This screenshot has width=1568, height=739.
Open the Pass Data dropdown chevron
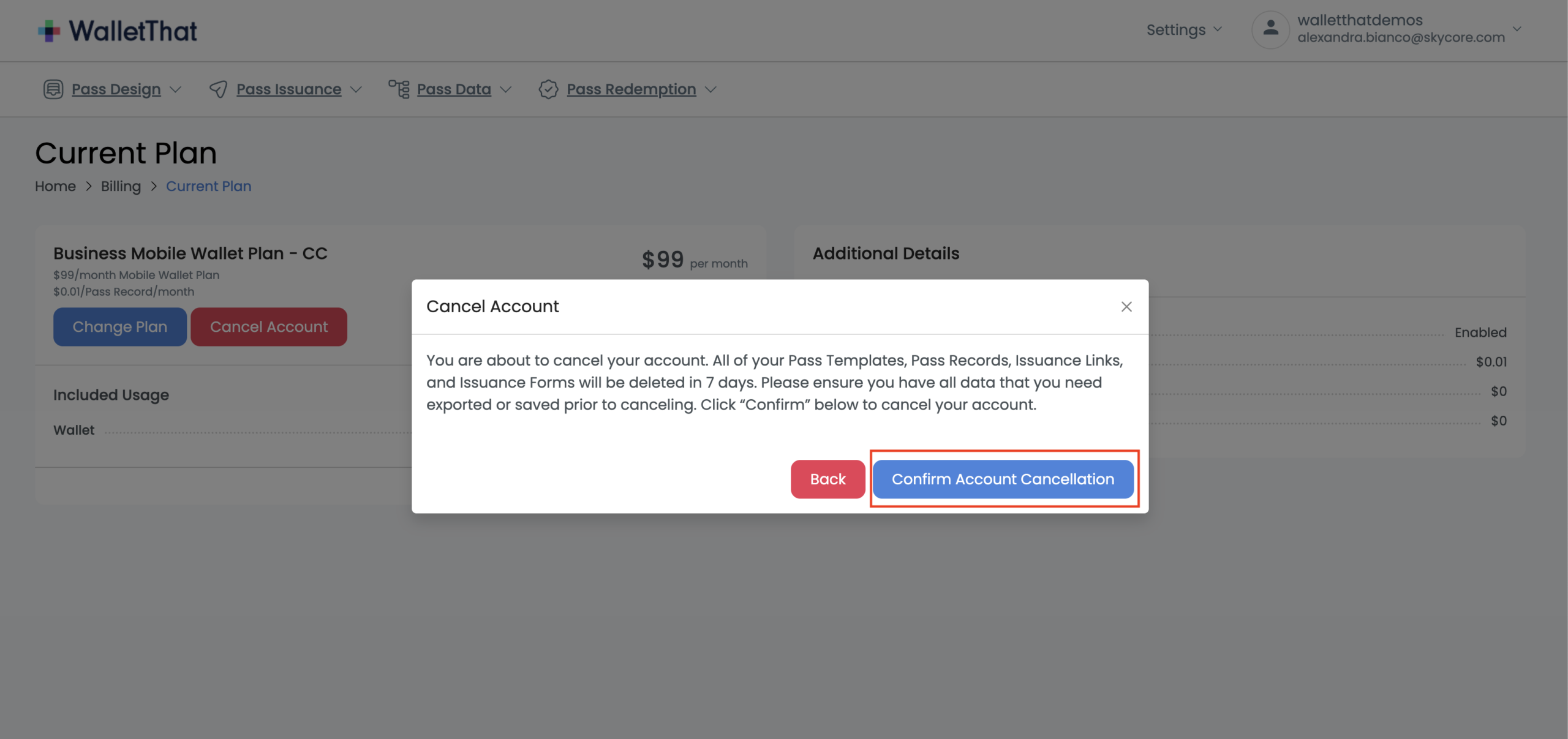(507, 89)
